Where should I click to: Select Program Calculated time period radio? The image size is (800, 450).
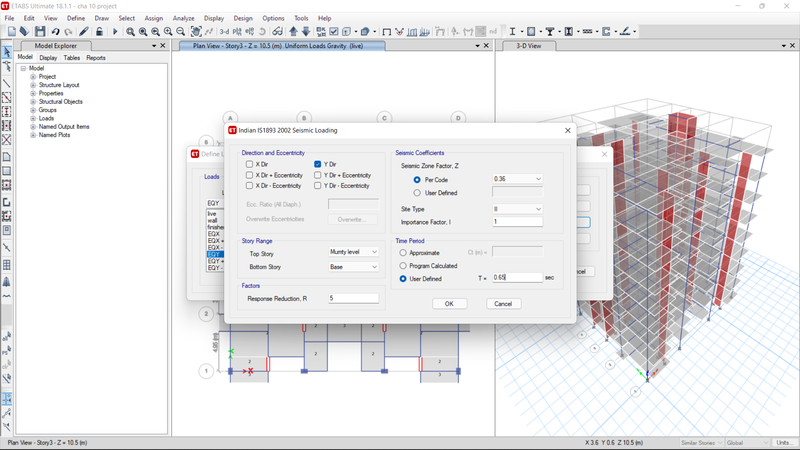[x=403, y=266]
